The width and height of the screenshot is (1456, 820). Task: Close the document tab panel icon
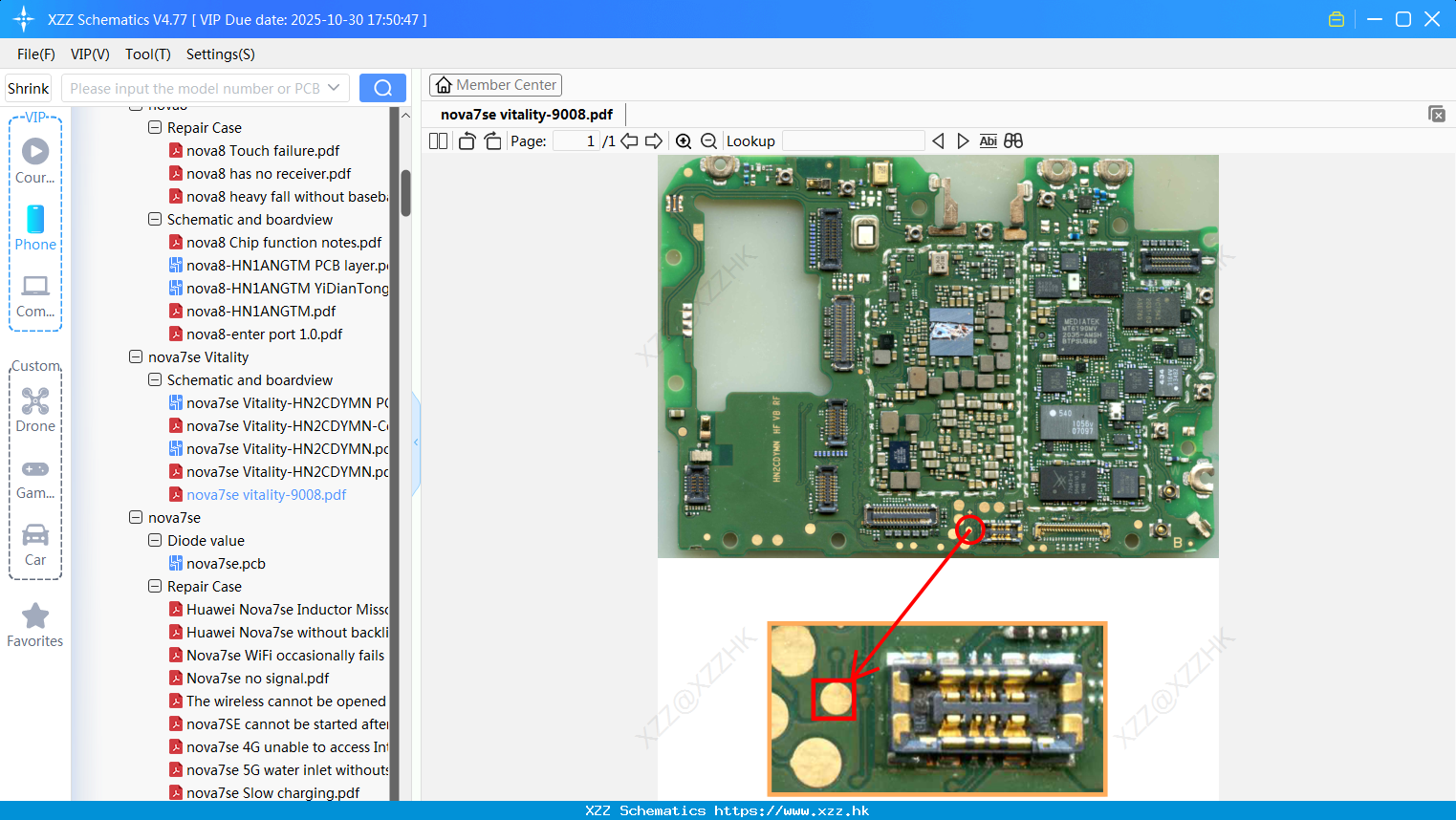click(x=1437, y=114)
